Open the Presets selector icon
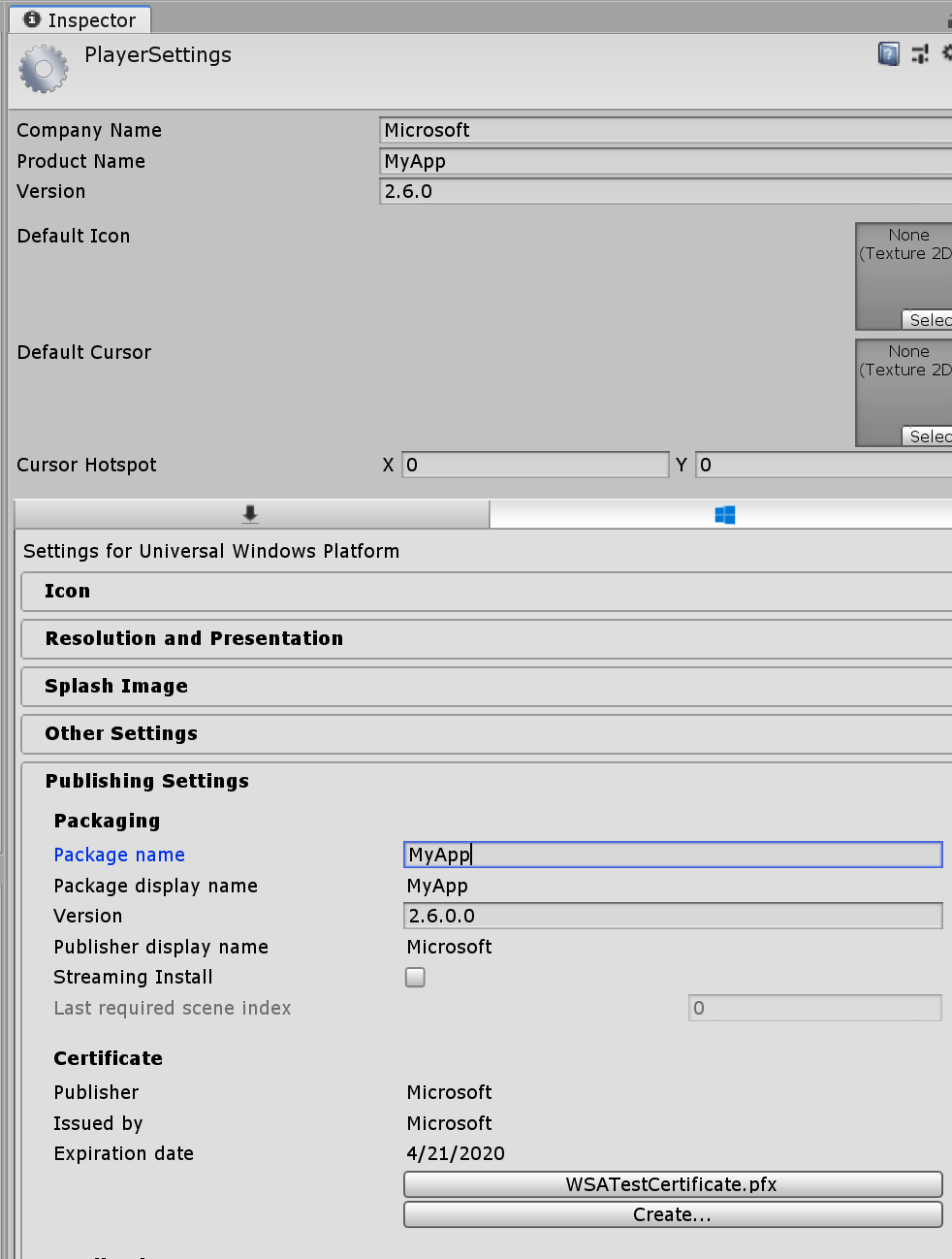Screen dimensions: 952x1259 tap(919, 53)
